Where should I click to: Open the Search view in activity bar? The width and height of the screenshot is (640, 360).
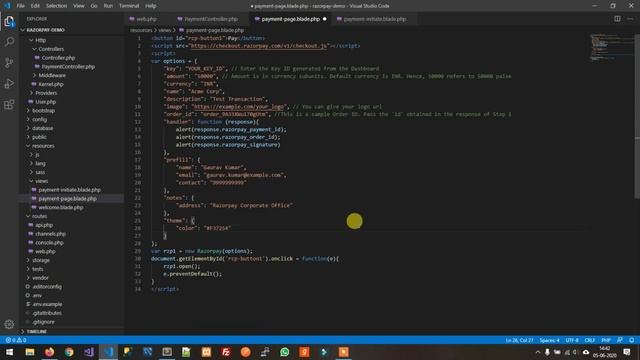click(x=9, y=42)
